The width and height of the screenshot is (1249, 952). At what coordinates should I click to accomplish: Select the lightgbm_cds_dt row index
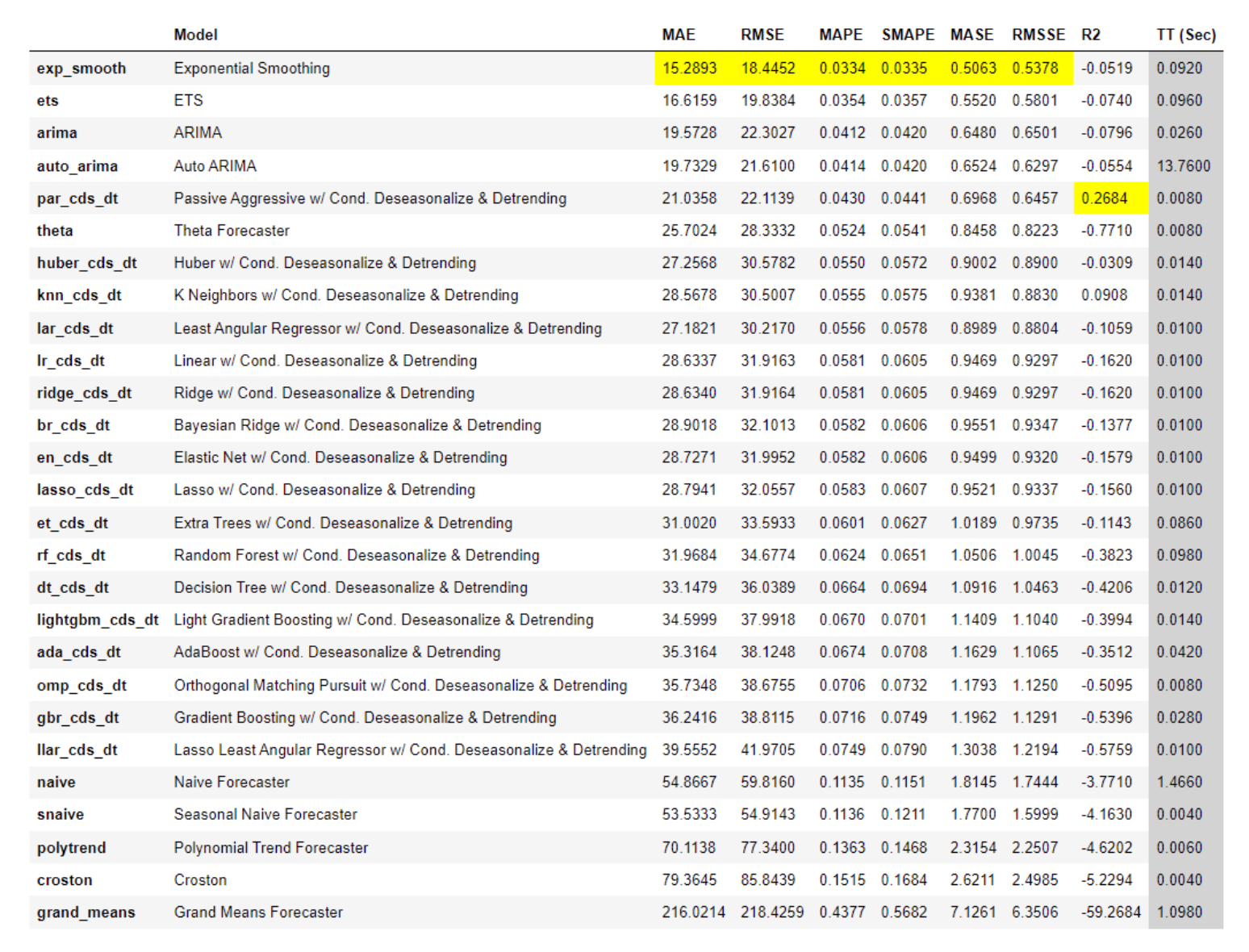[97, 620]
